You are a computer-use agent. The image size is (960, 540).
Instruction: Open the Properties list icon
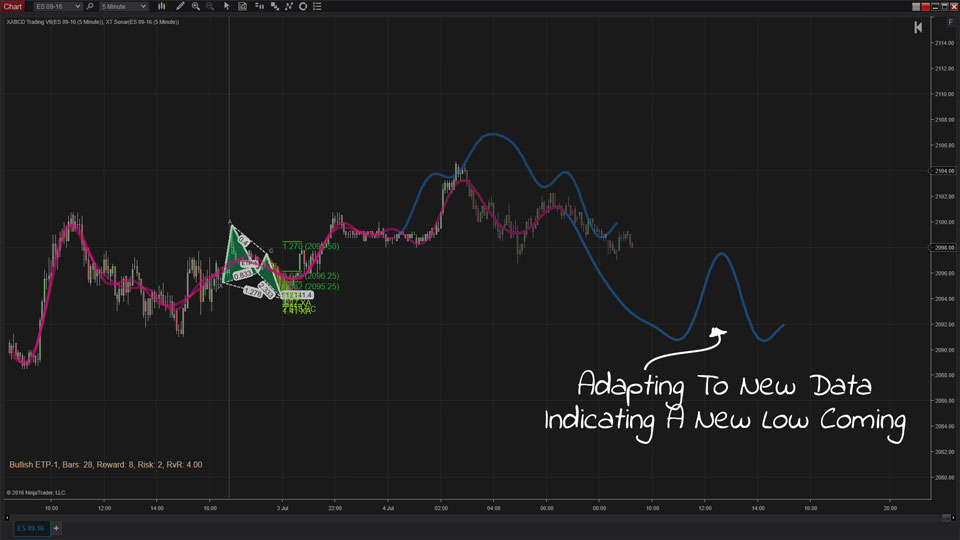[317, 6]
